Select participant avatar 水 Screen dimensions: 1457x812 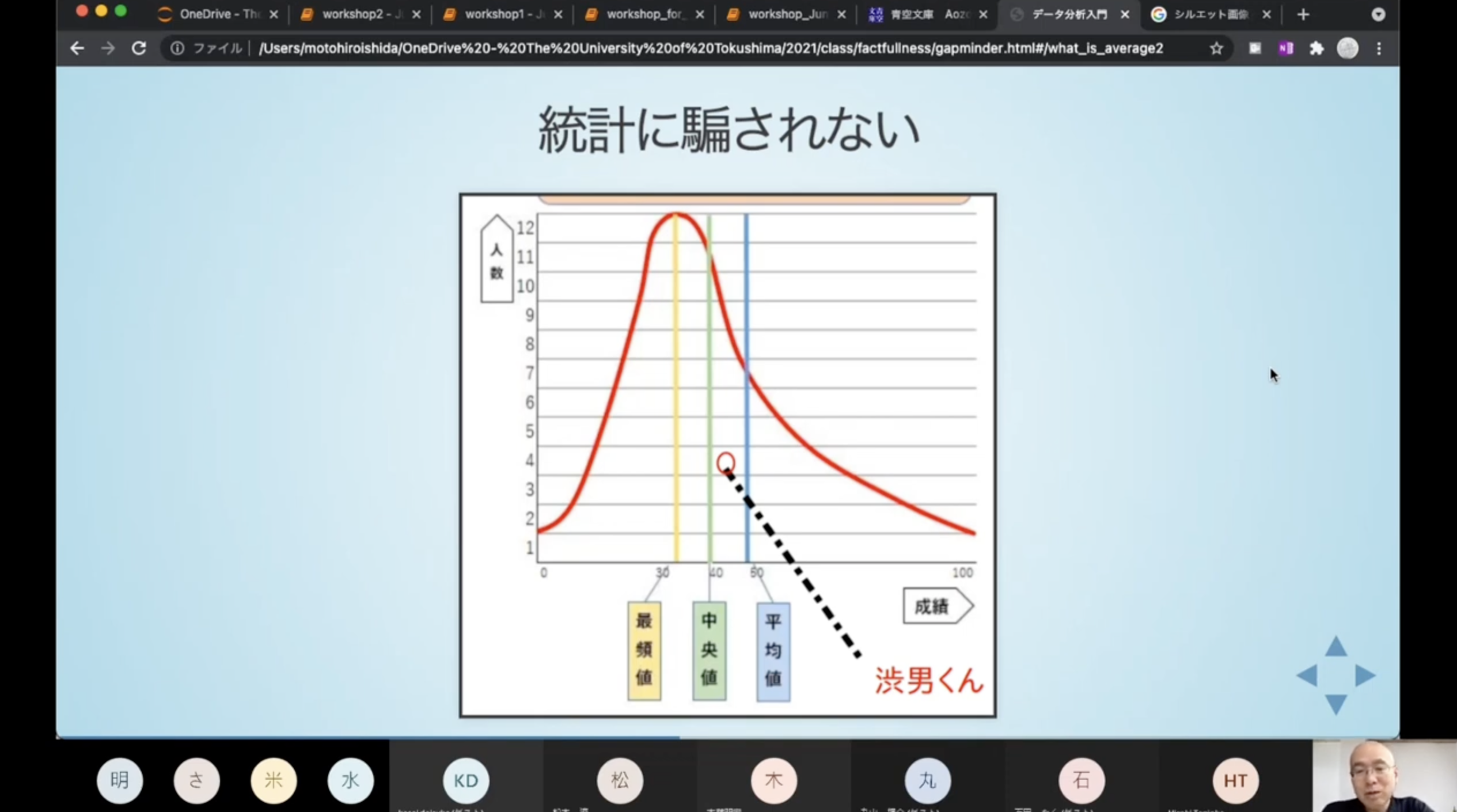[x=350, y=780]
